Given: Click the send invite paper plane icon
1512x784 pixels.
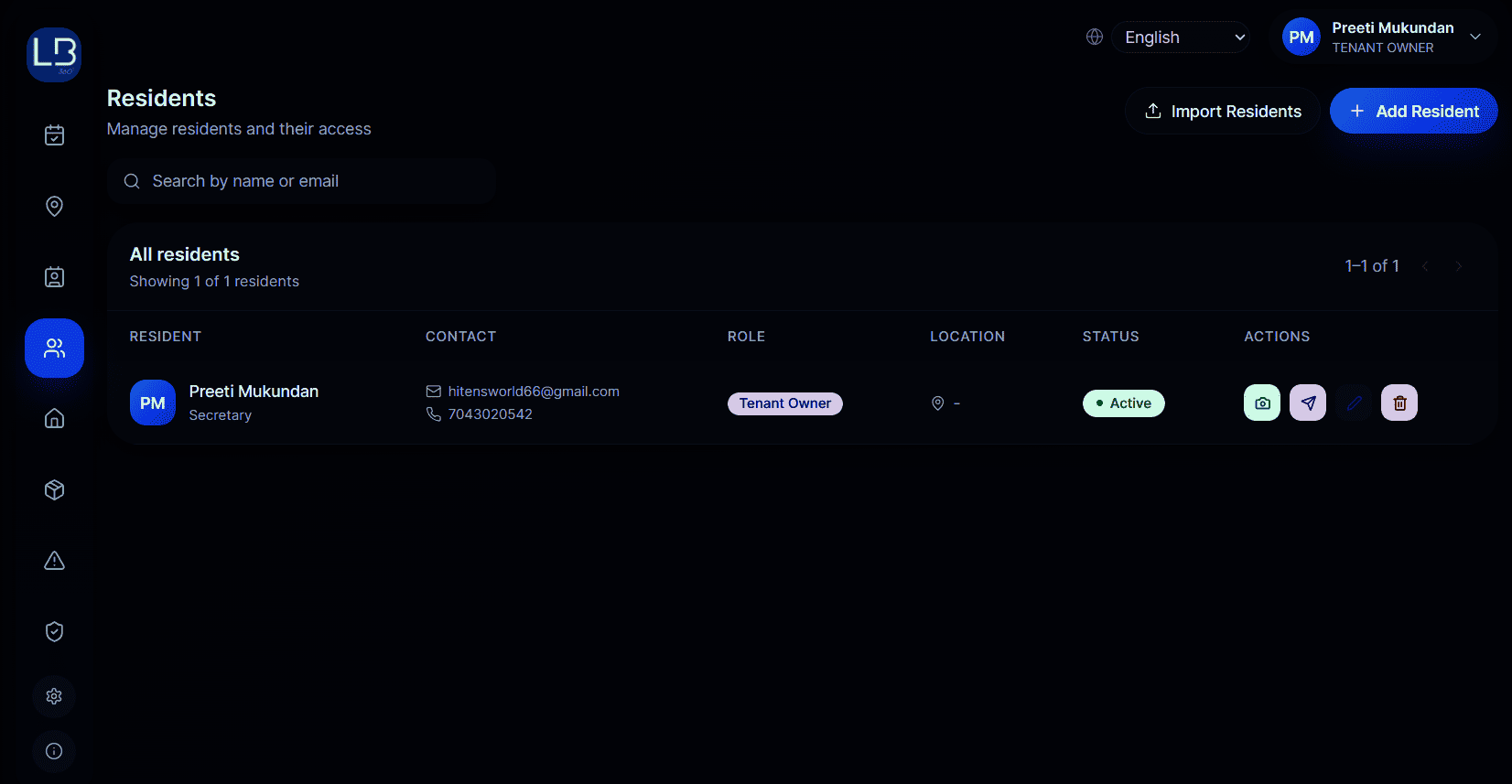Looking at the screenshot, I should (x=1308, y=403).
